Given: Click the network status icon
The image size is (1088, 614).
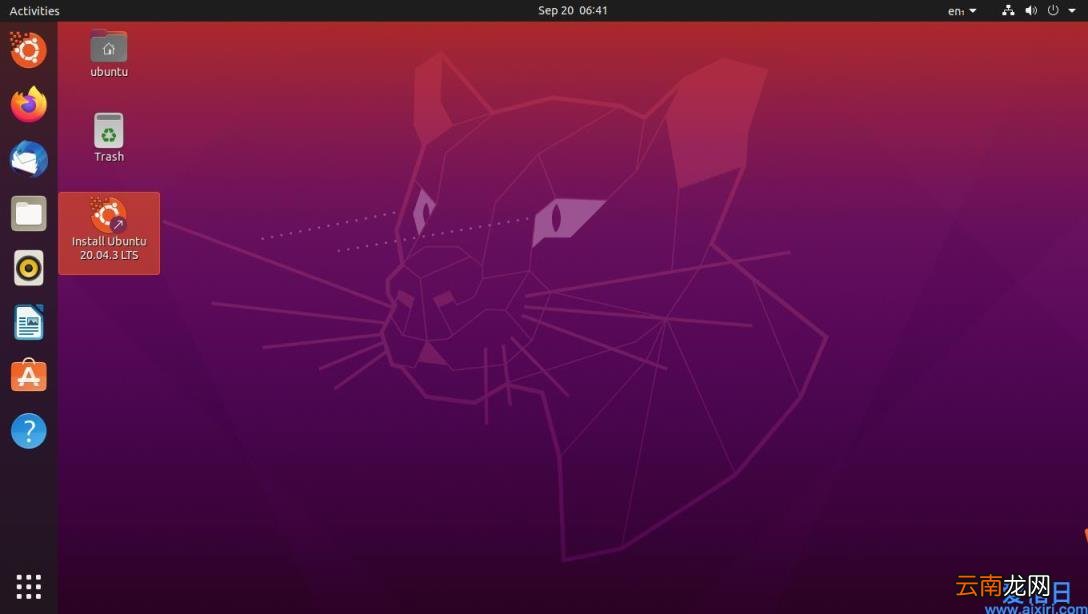Looking at the screenshot, I should coord(1008,10).
